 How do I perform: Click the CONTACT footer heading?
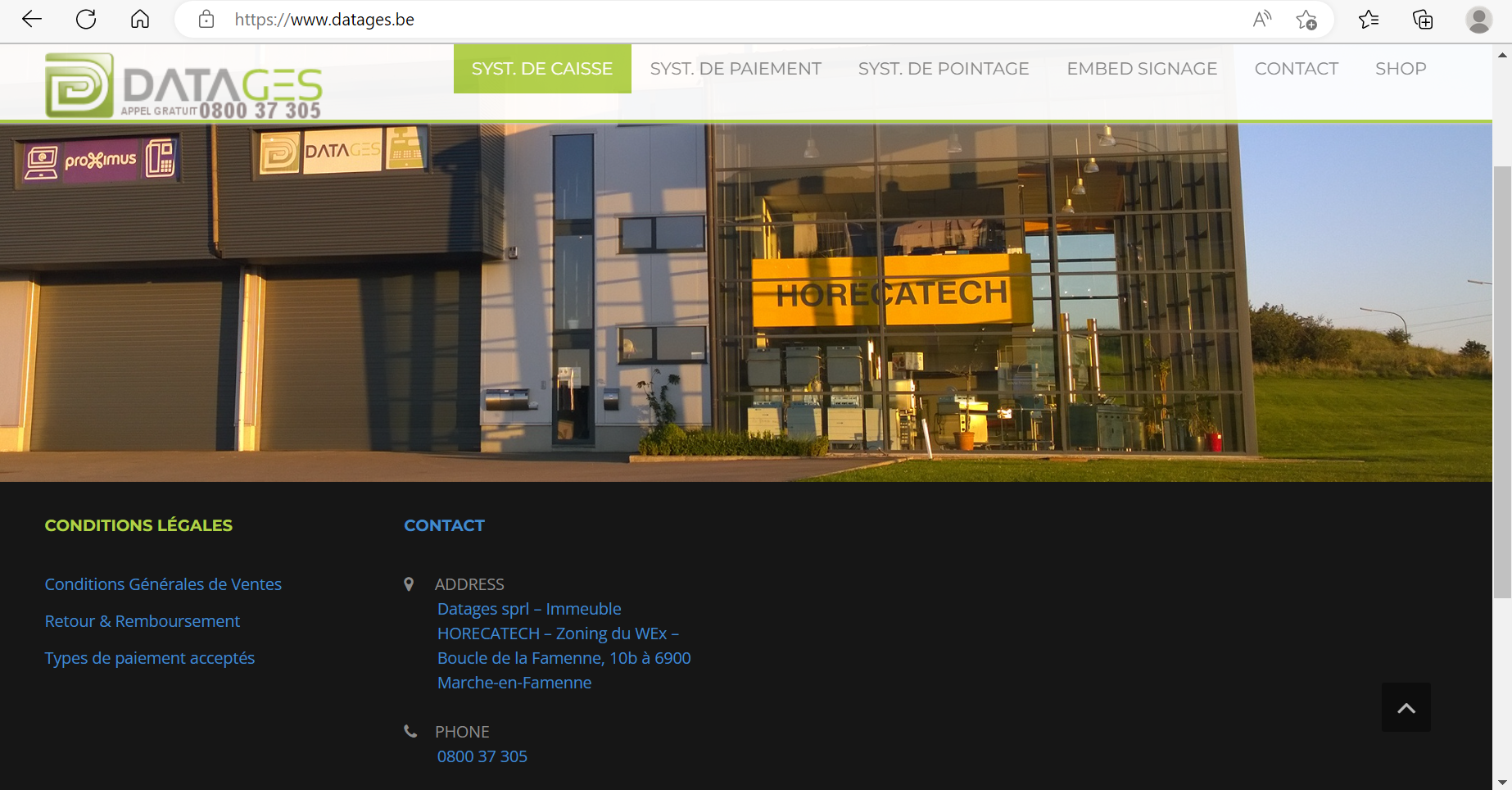coord(445,525)
